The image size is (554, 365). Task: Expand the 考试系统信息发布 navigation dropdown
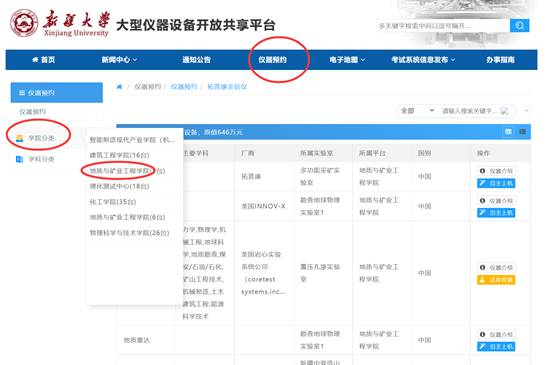(x=423, y=60)
